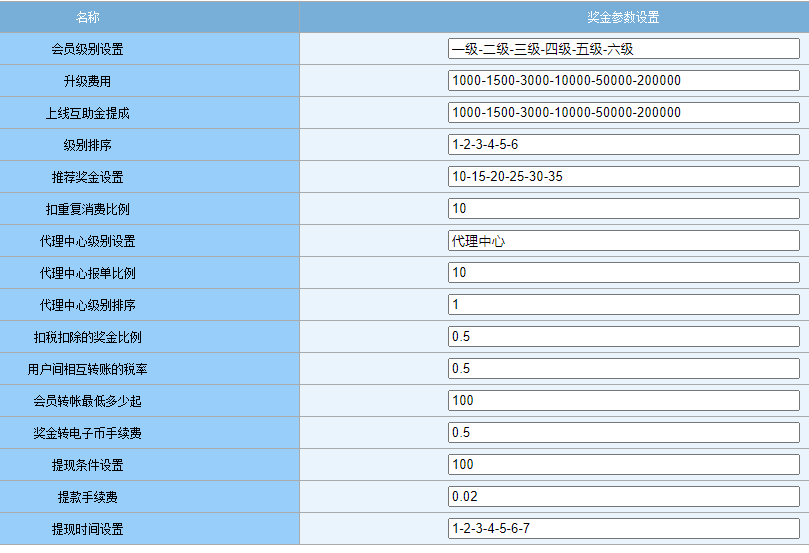The width and height of the screenshot is (809, 553).
Task: Edit the 推荐奖金设置 input field
Action: 624,177
